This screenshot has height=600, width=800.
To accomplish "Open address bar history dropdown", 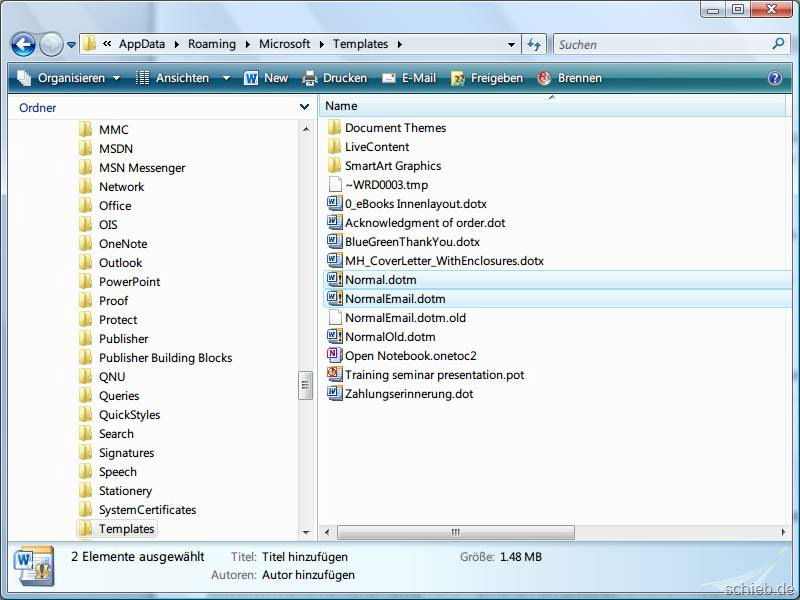I will (x=511, y=44).
